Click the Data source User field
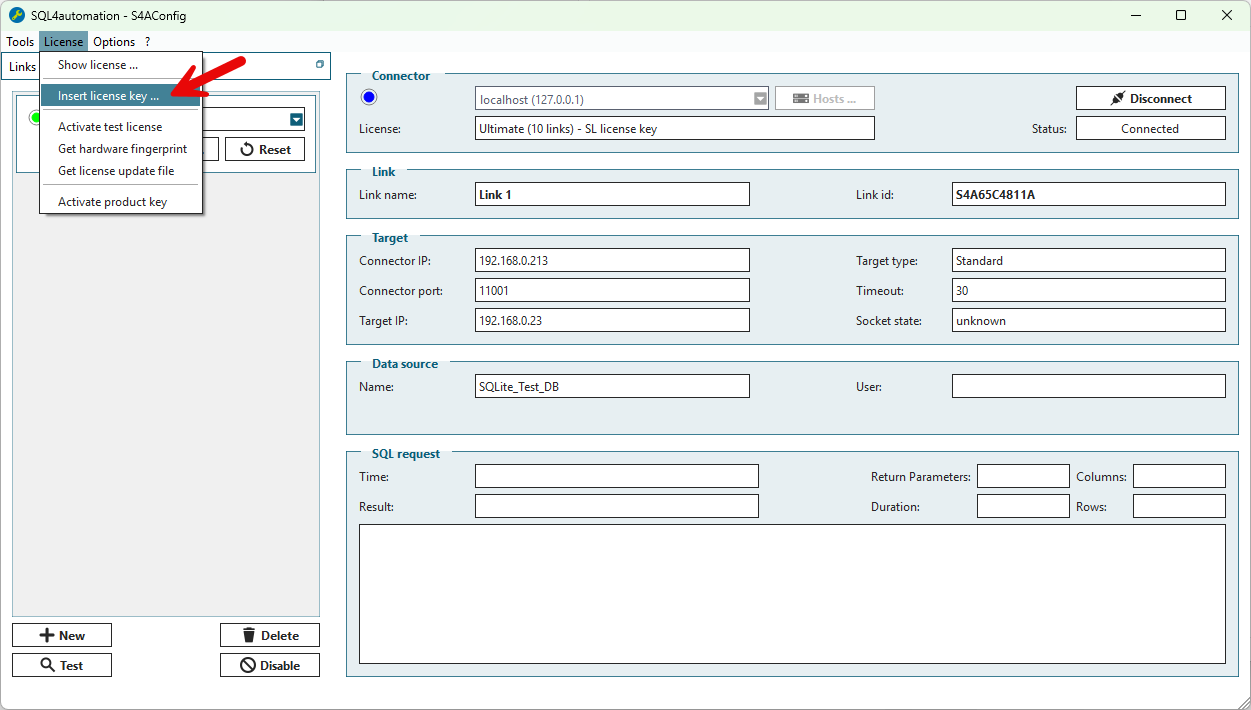 [1089, 386]
